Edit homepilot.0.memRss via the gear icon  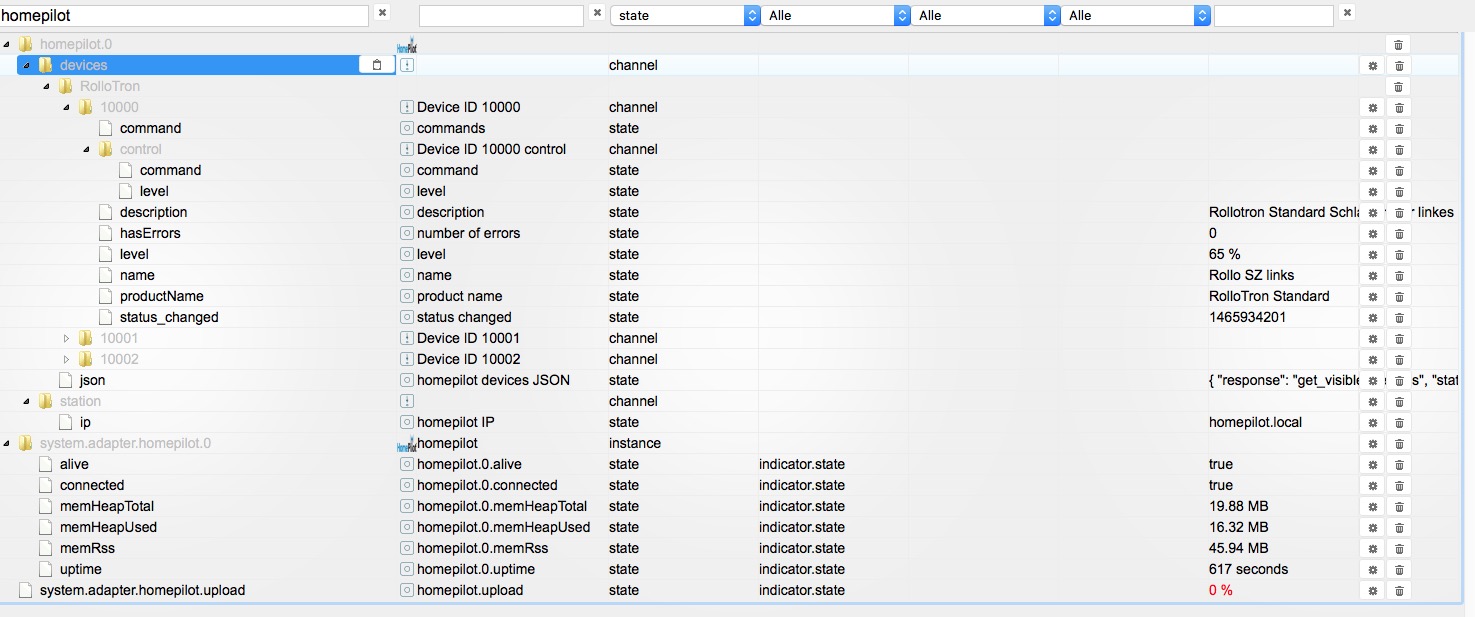pyautogui.click(x=1373, y=548)
